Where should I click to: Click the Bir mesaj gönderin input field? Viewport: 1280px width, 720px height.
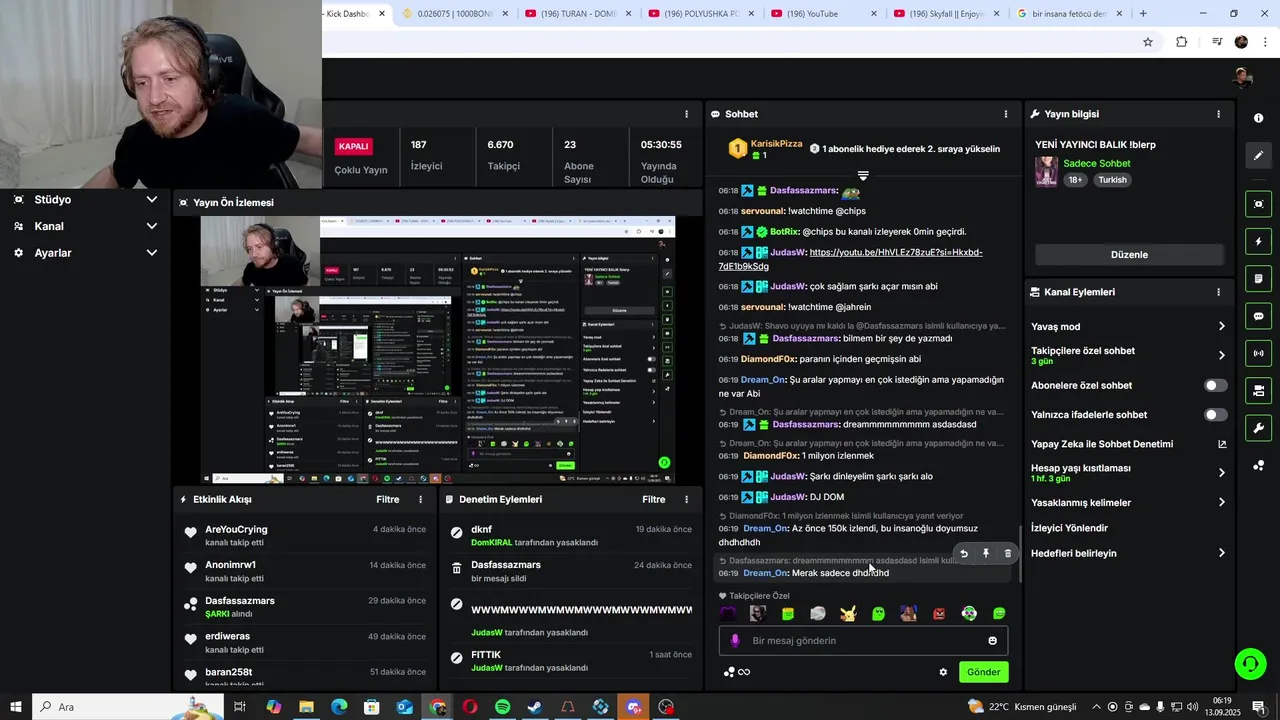(x=863, y=641)
